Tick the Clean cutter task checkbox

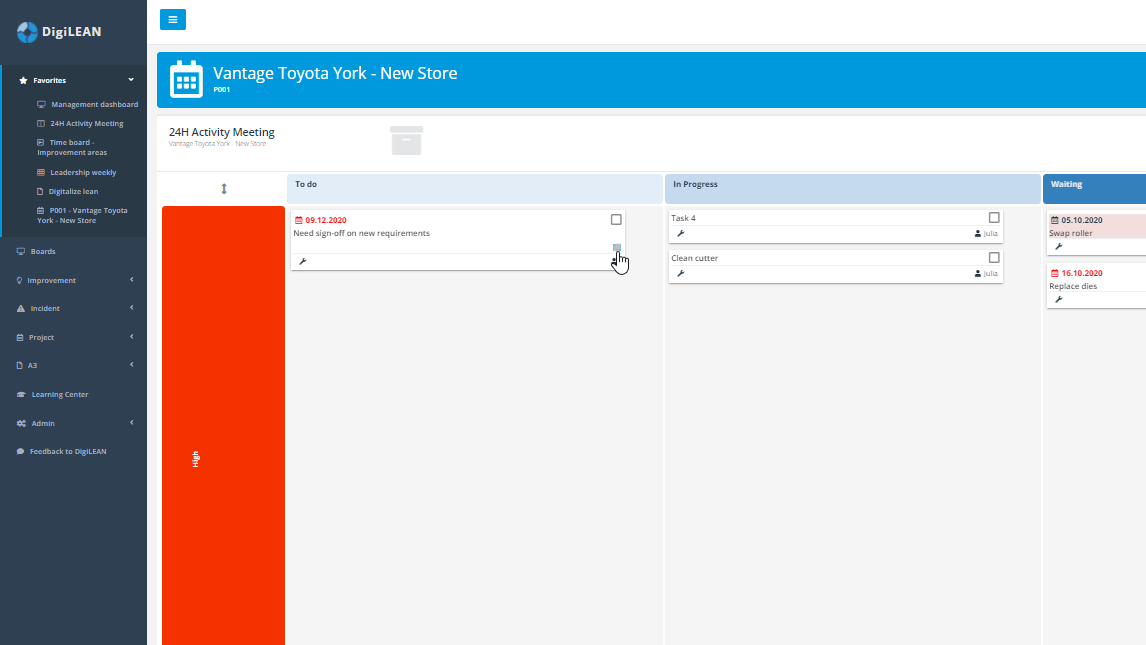click(994, 258)
